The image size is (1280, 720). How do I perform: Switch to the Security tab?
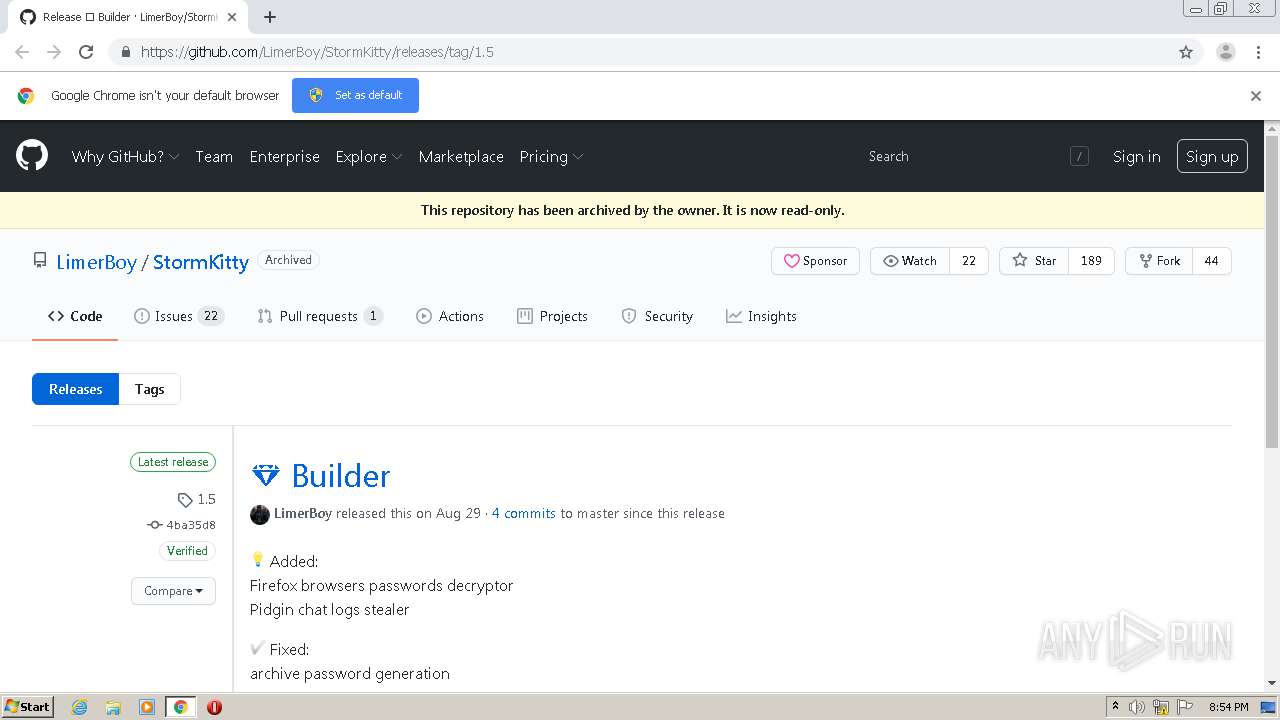click(x=657, y=316)
